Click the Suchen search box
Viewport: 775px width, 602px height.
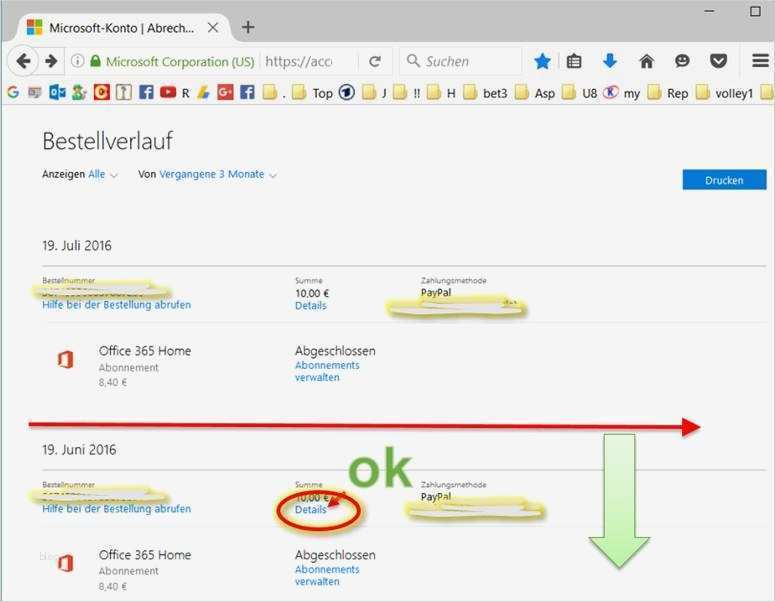[x=460, y=62]
